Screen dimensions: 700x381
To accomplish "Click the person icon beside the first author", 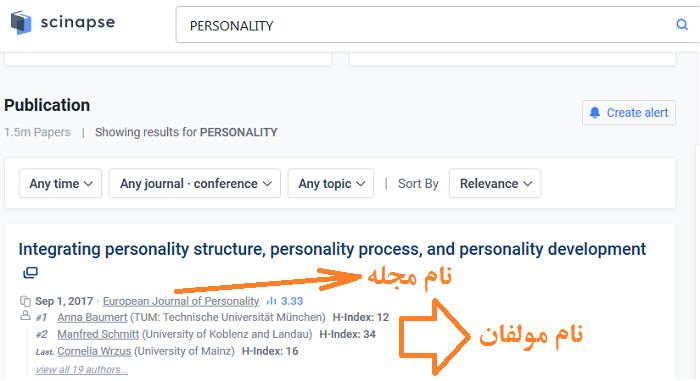I will [25, 316].
